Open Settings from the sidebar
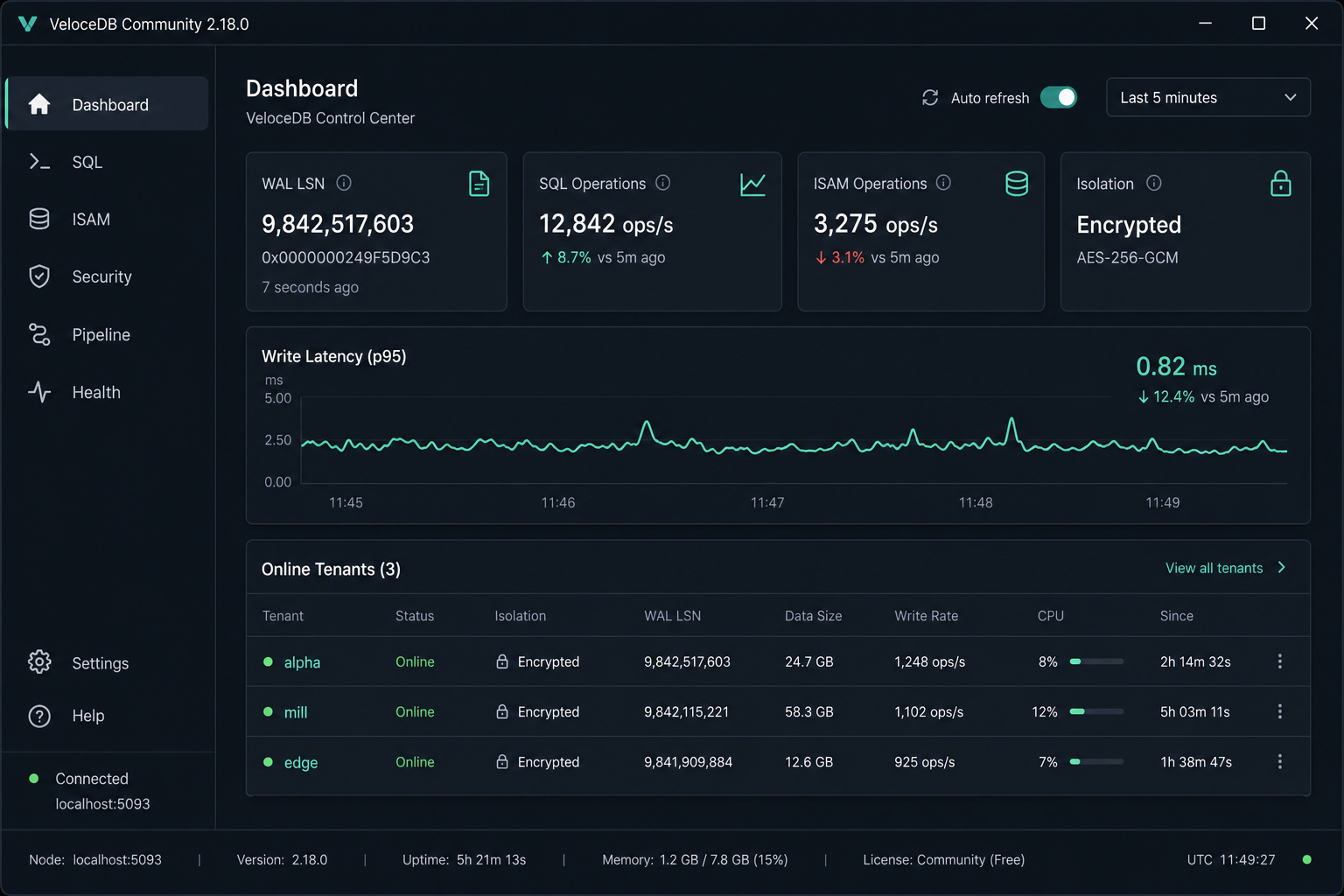Screen dimensions: 1344x896 click(x=107, y=663)
